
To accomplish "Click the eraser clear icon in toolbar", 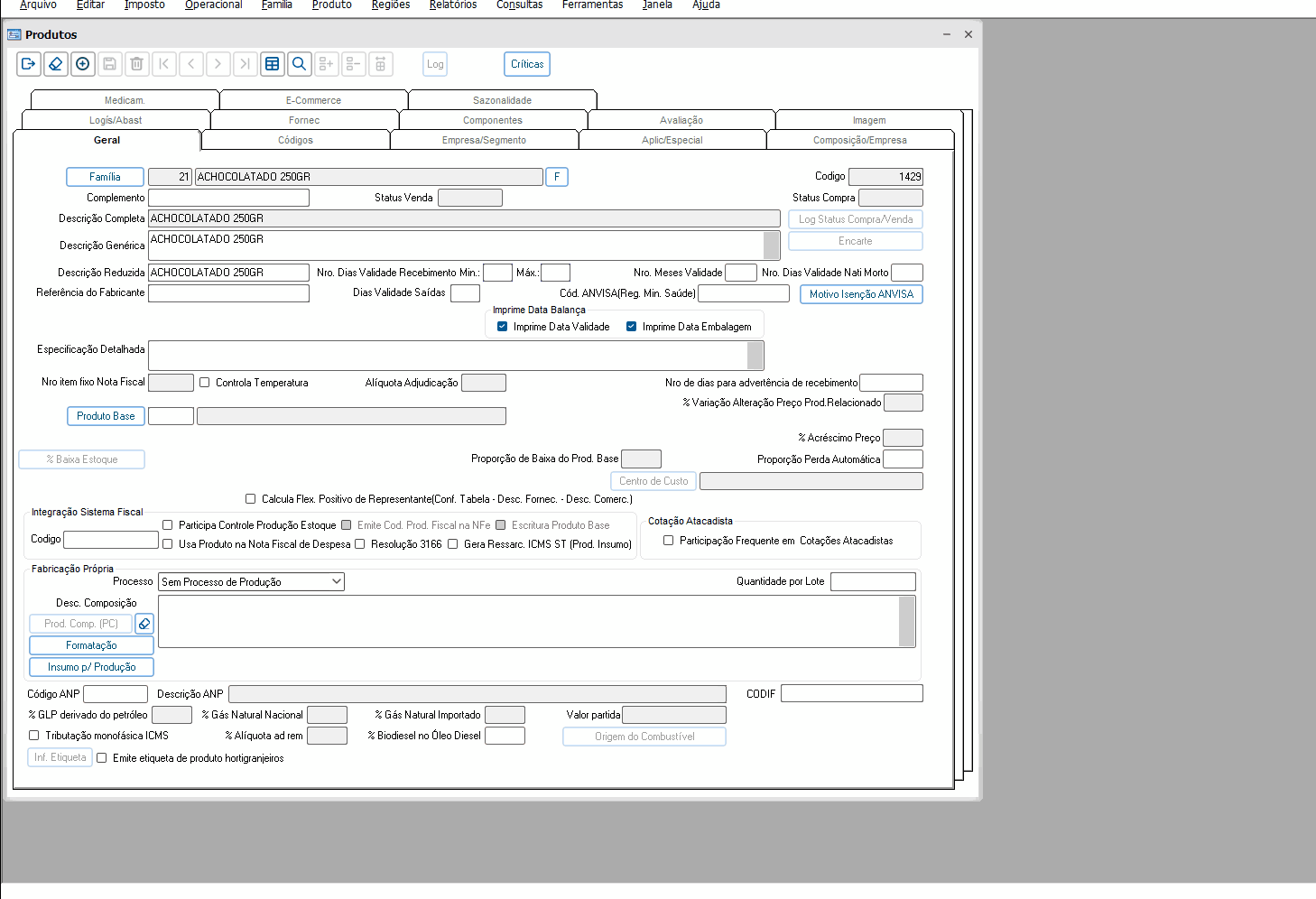I will coord(56,64).
